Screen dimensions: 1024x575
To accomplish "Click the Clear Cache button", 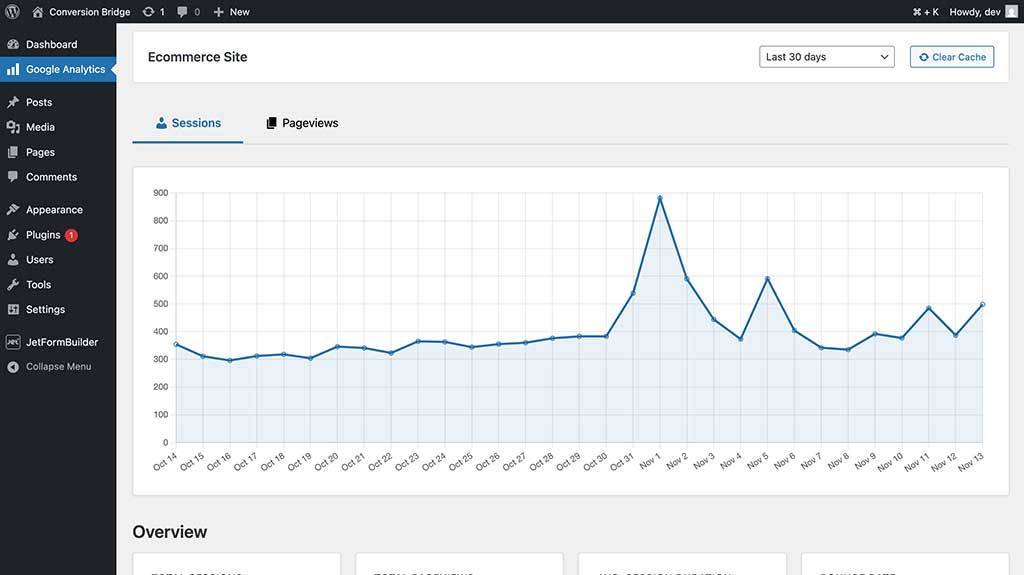I will point(952,57).
